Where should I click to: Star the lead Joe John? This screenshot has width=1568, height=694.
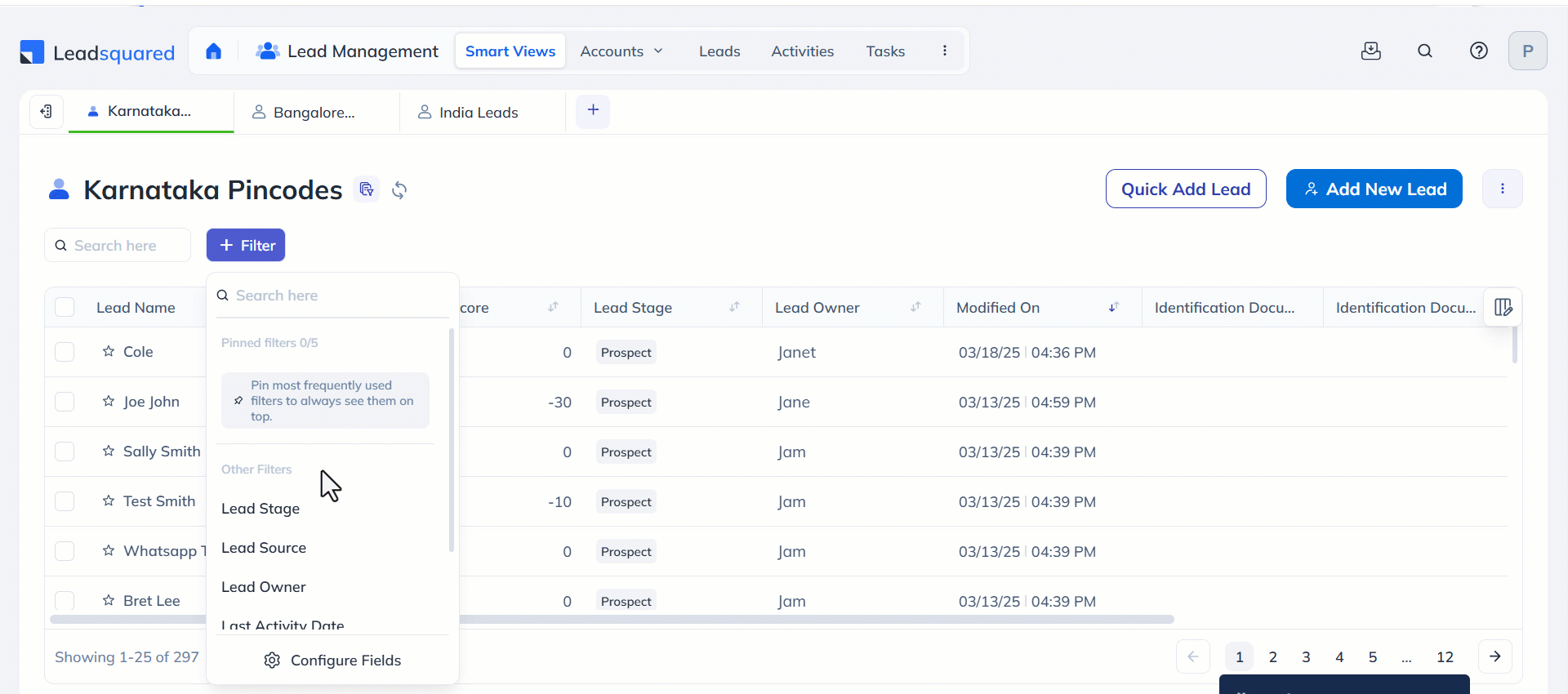click(109, 401)
